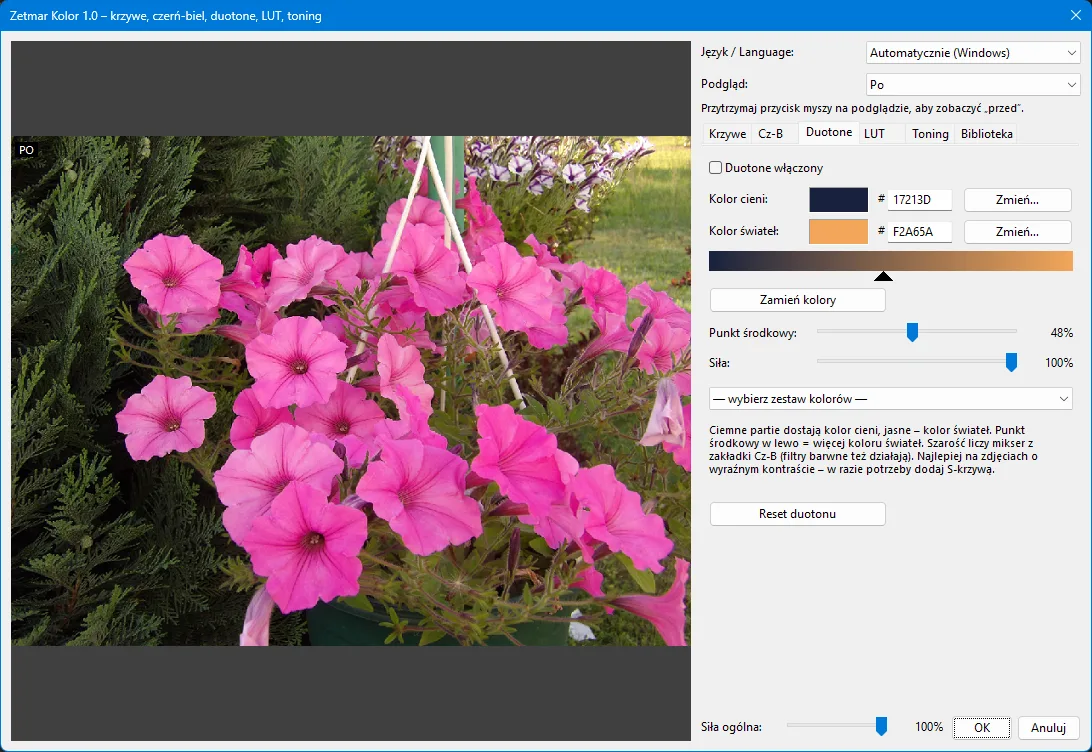Switch to the Cz-B tab
Image resolution: width=1092 pixels, height=752 pixels.
point(770,134)
